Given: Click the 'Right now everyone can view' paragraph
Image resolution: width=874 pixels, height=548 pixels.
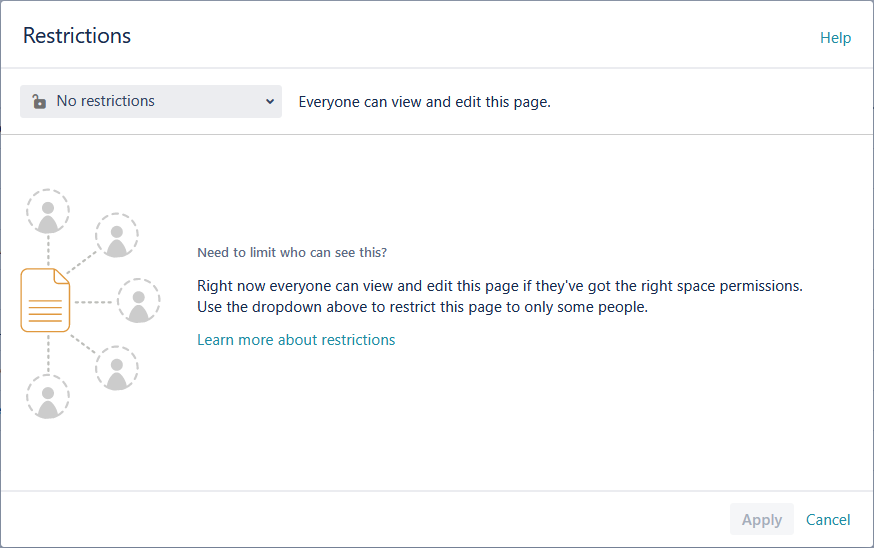Looking at the screenshot, I should pyautogui.click(x=500, y=286).
